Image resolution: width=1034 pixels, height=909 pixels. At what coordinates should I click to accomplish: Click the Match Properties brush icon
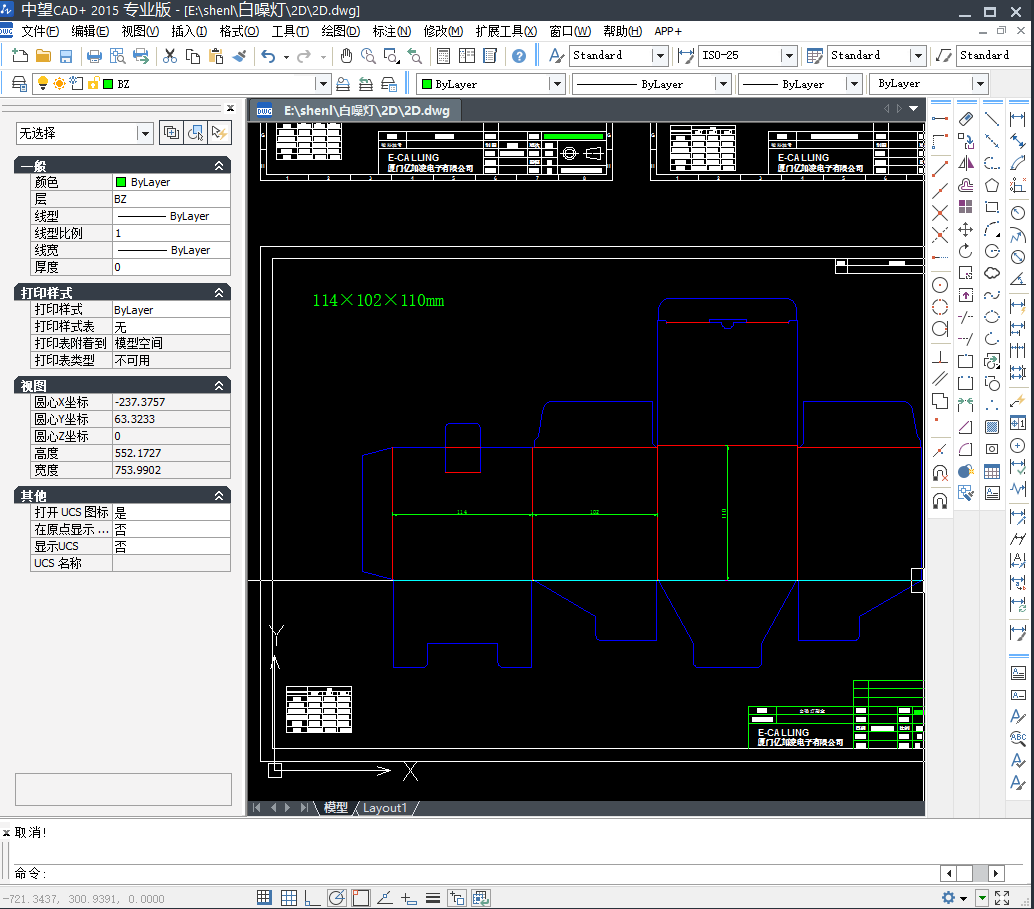[239, 56]
